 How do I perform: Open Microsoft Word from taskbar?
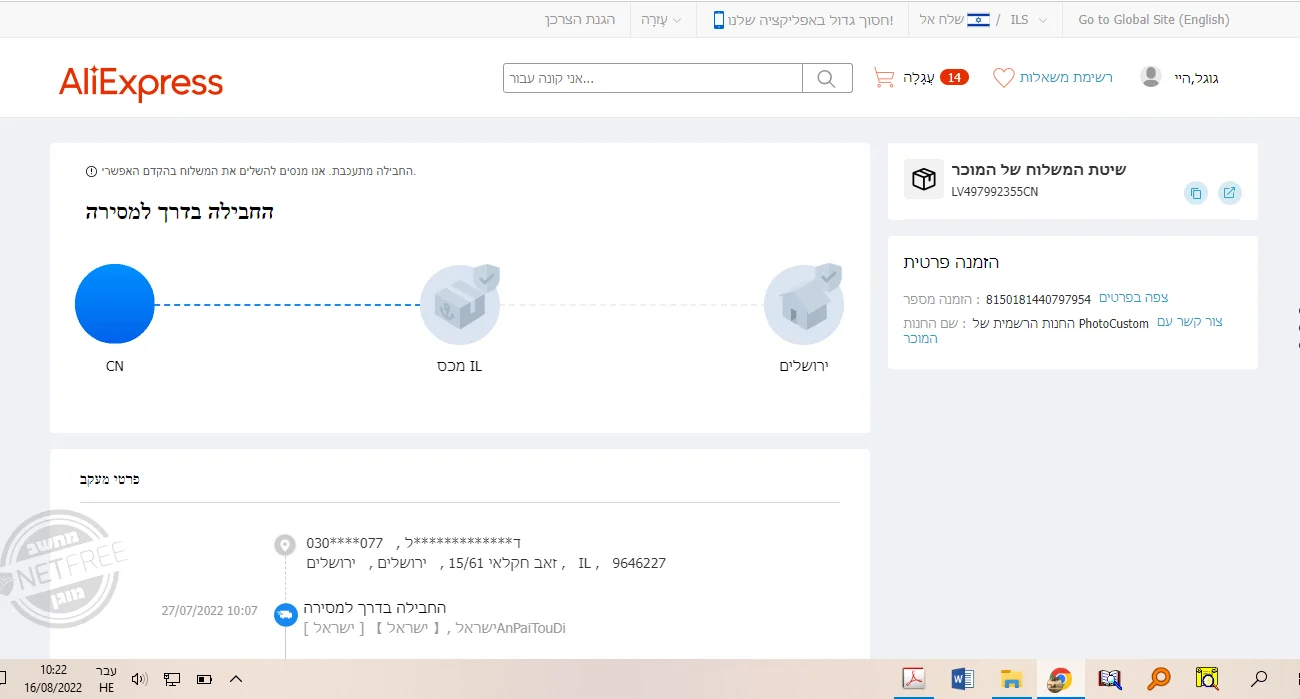click(963, 679)
